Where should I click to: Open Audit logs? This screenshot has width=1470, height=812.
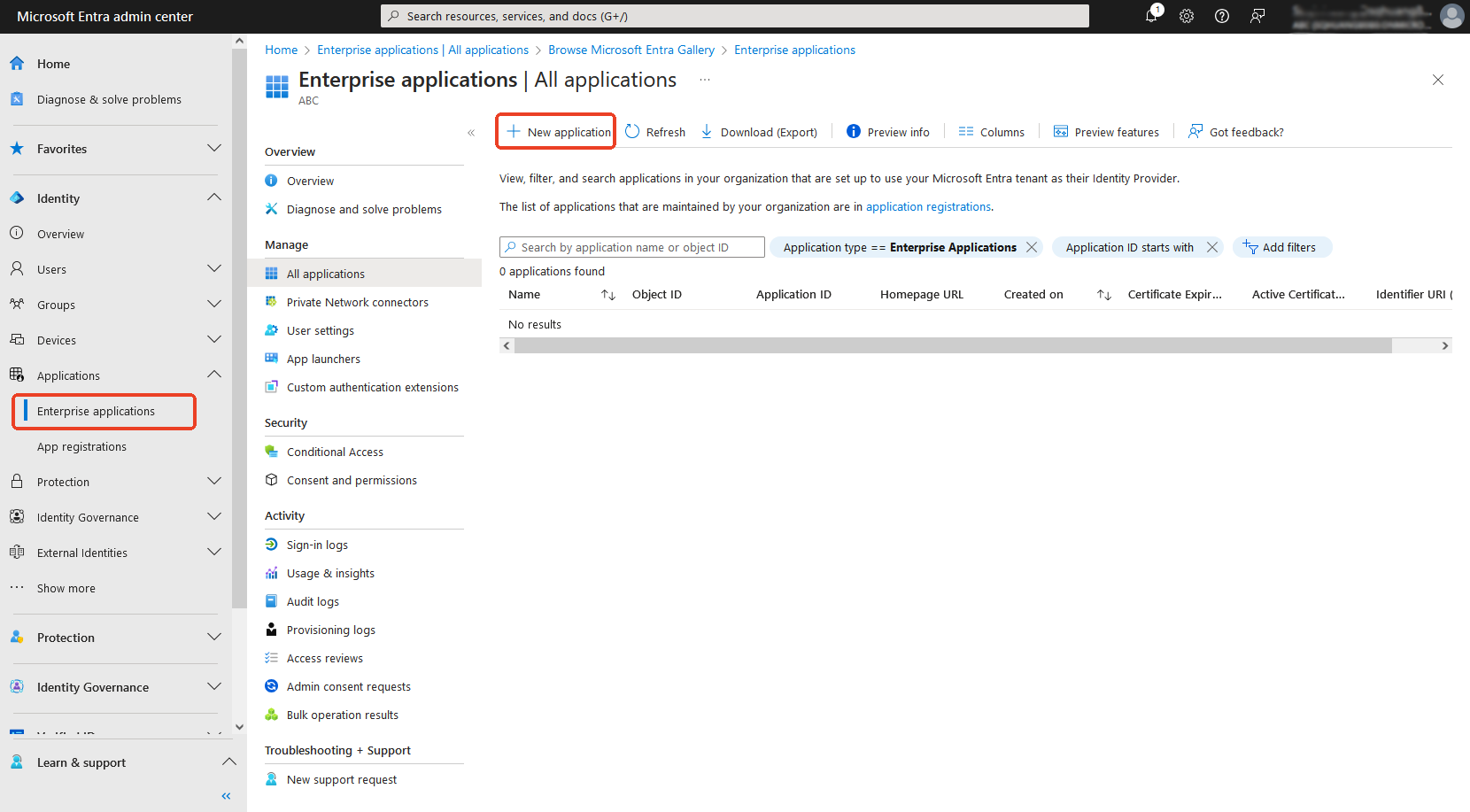click(313, 601)
